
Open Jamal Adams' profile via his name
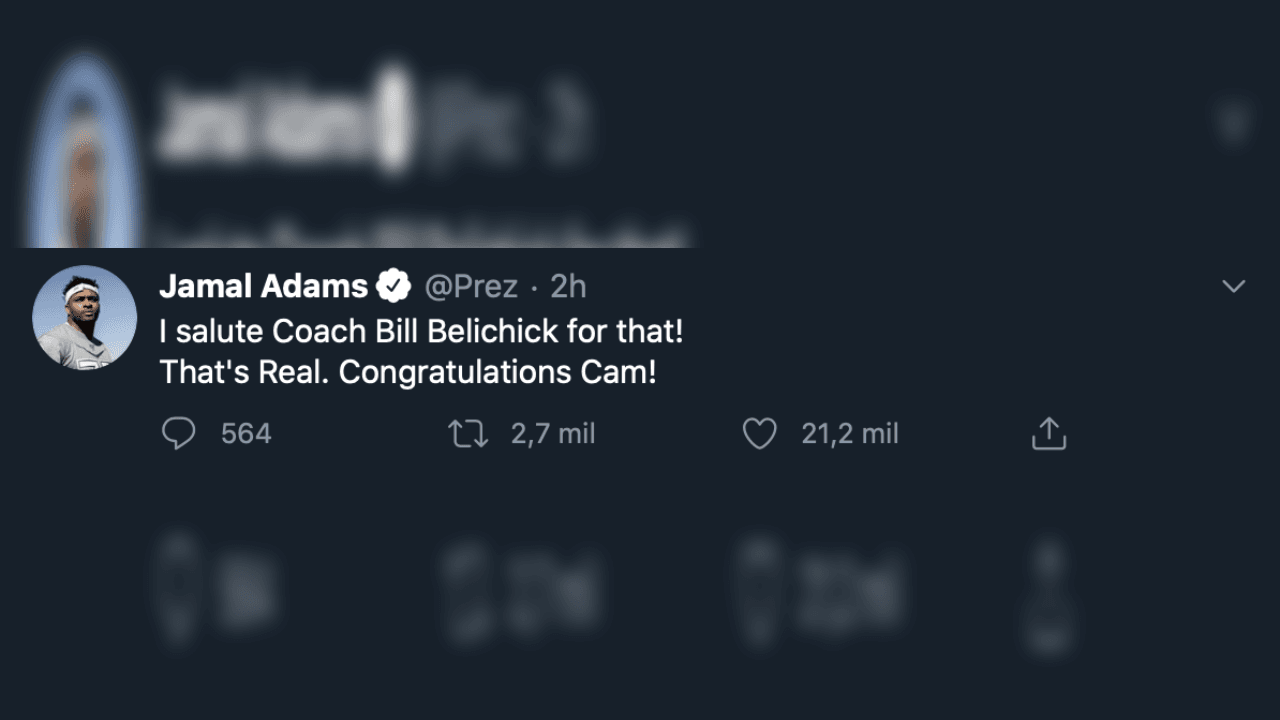[263, 286]
